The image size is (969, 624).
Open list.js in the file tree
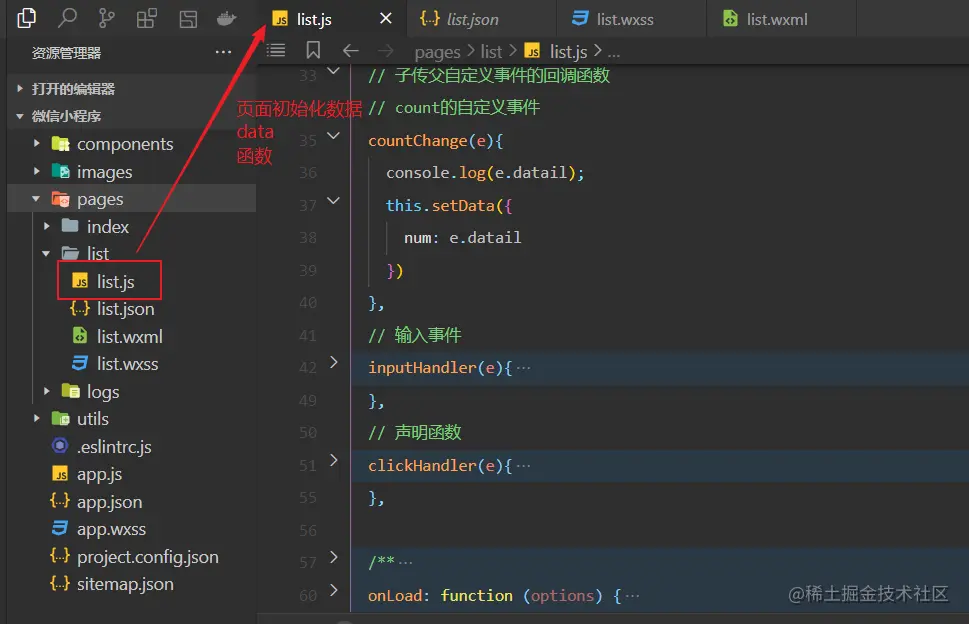115,282
